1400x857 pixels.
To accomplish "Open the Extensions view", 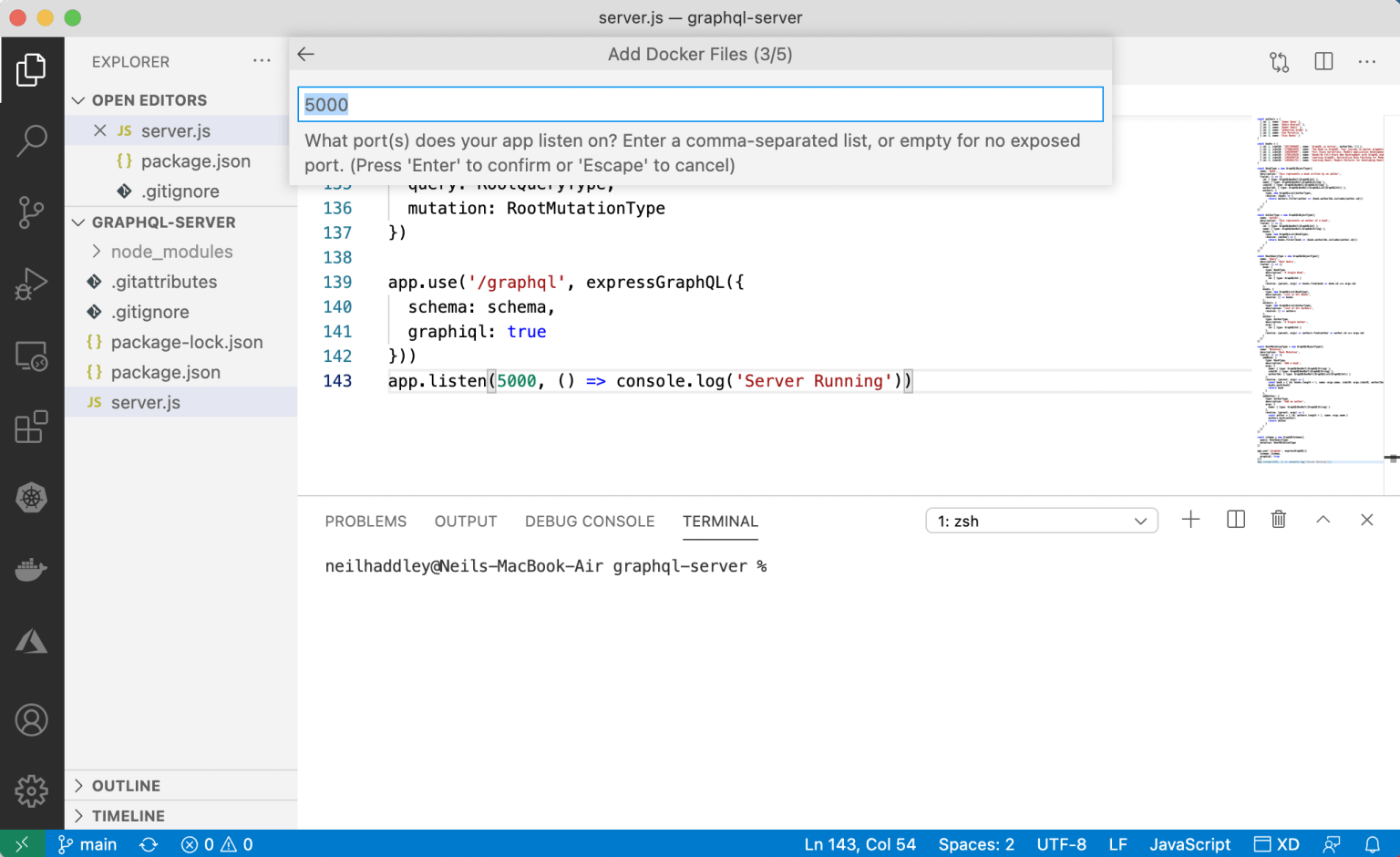I will pyautogui.click(x=32, y=427).
